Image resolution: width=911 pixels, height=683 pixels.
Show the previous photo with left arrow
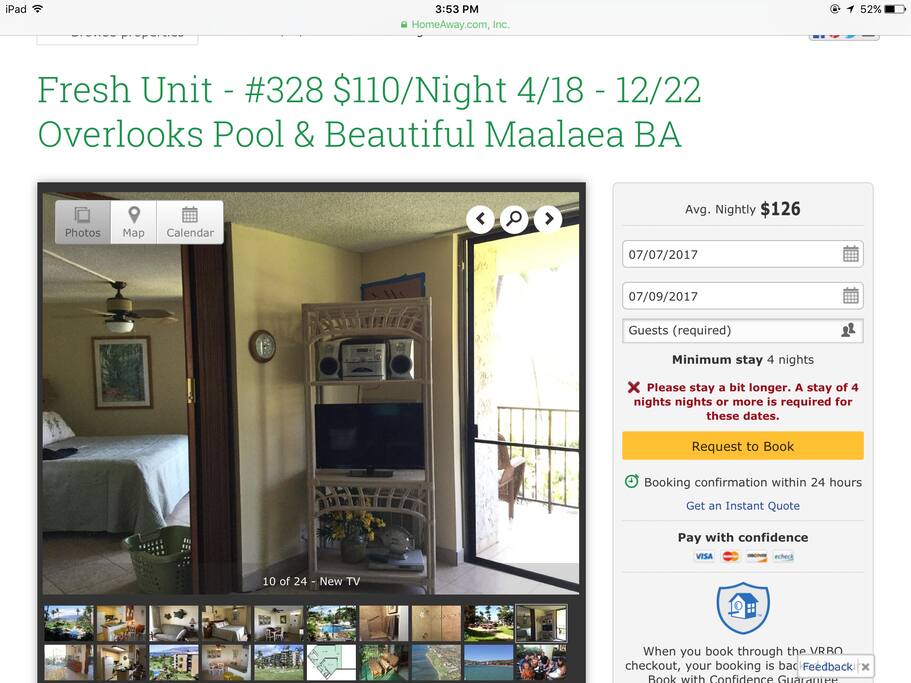coord(480,219)
